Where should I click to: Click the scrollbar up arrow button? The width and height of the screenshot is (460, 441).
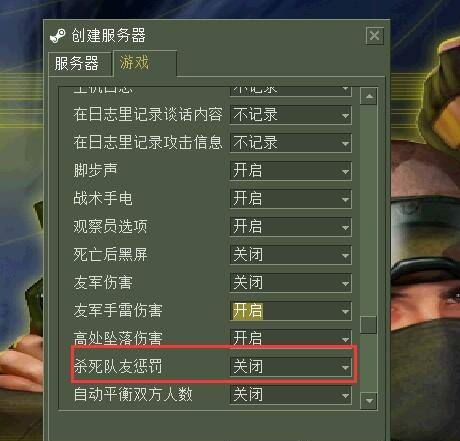pos(369,96)
